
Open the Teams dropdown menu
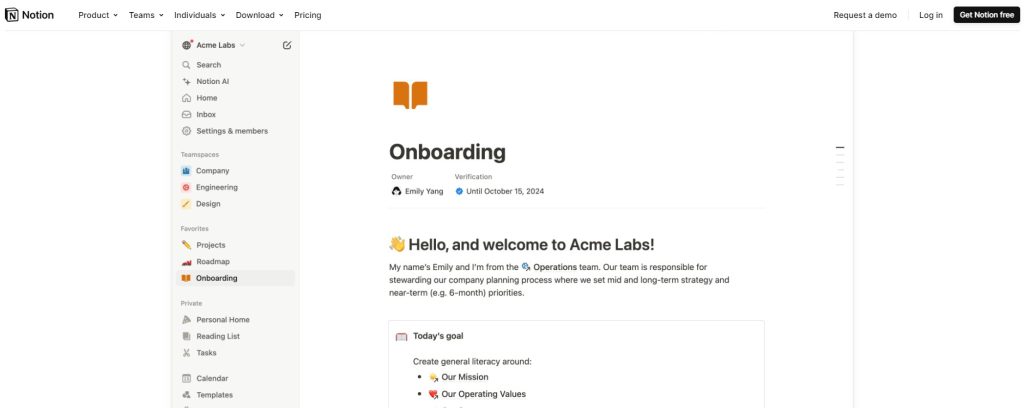pos(146,15)
